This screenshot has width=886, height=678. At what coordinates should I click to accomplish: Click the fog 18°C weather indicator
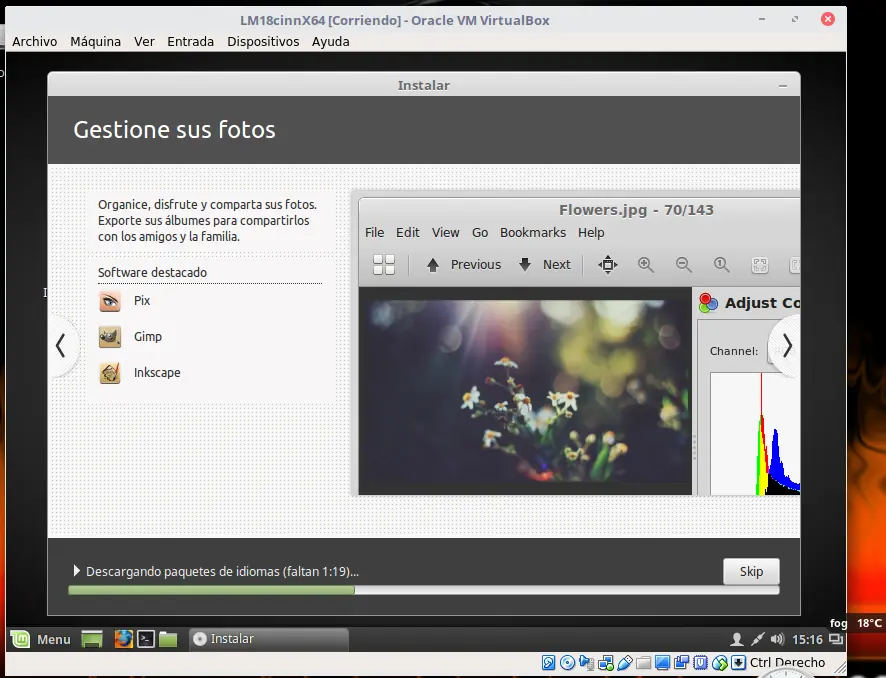click(x=856, y=623)
